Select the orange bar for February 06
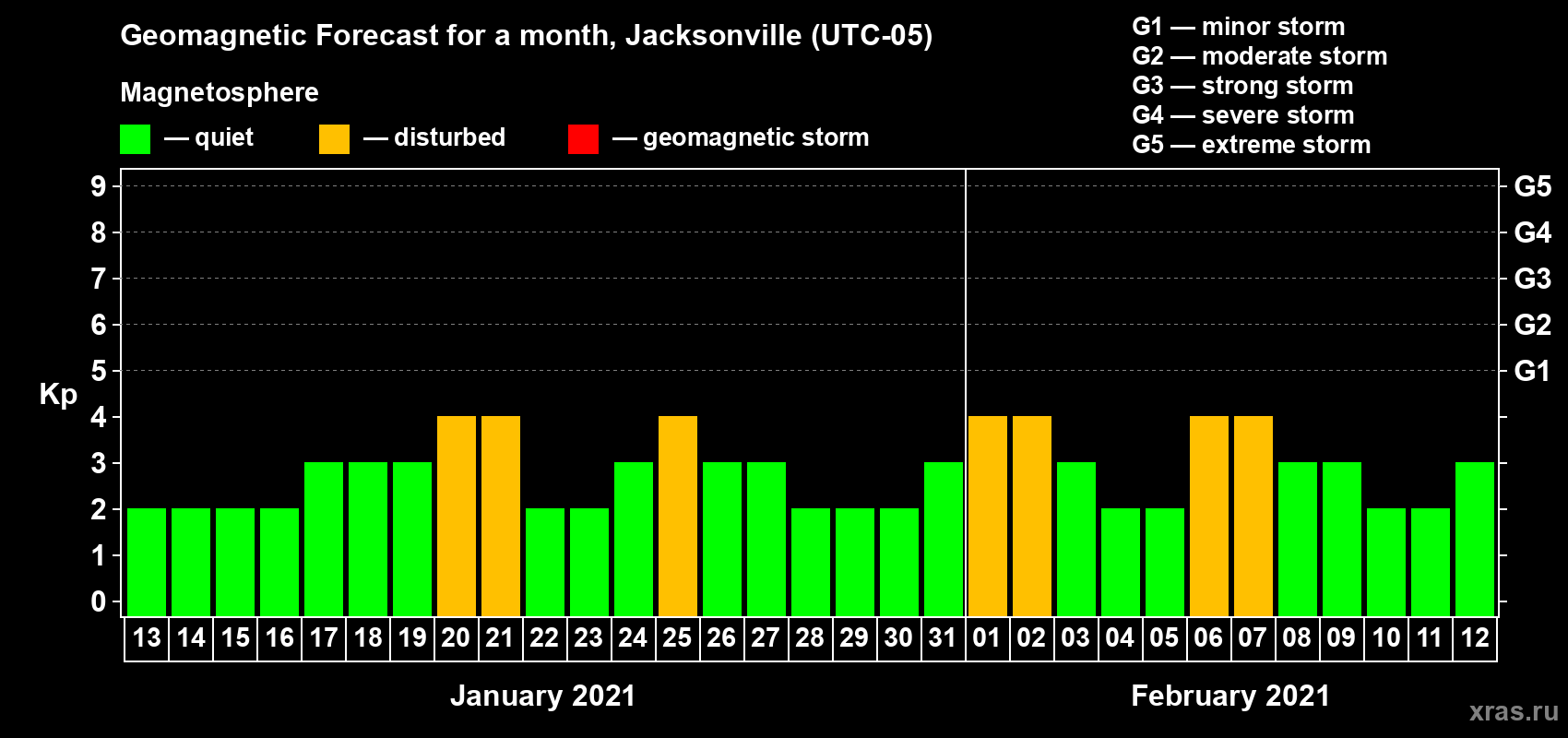Viewport: 1568px width, 738px height. 1209,516
